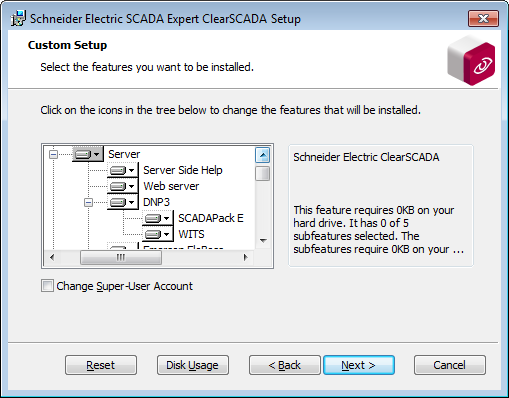This screenshot has width=509, height=398.
Task: Click the horizontal scrollbar right arrow
Action: pos(246,257)
